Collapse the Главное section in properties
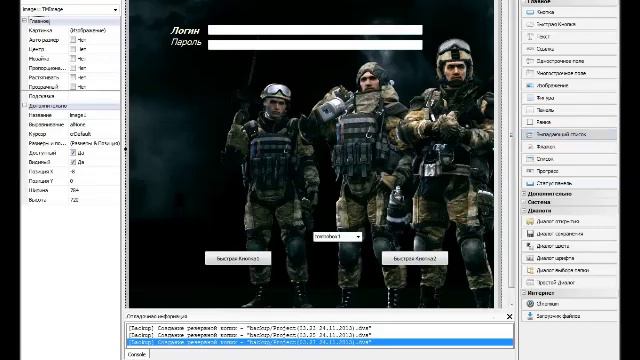 [24, 20]
